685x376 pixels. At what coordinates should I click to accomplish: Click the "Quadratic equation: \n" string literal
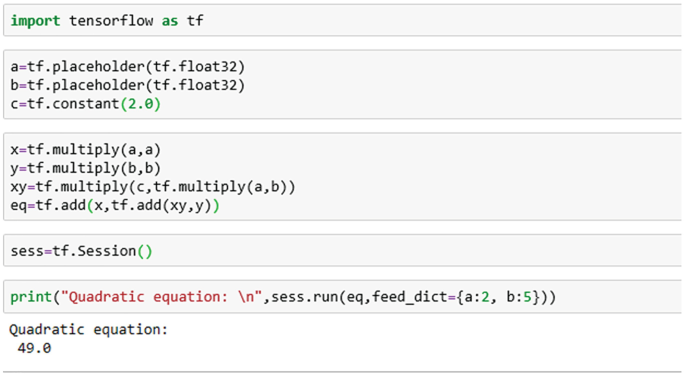161,297
